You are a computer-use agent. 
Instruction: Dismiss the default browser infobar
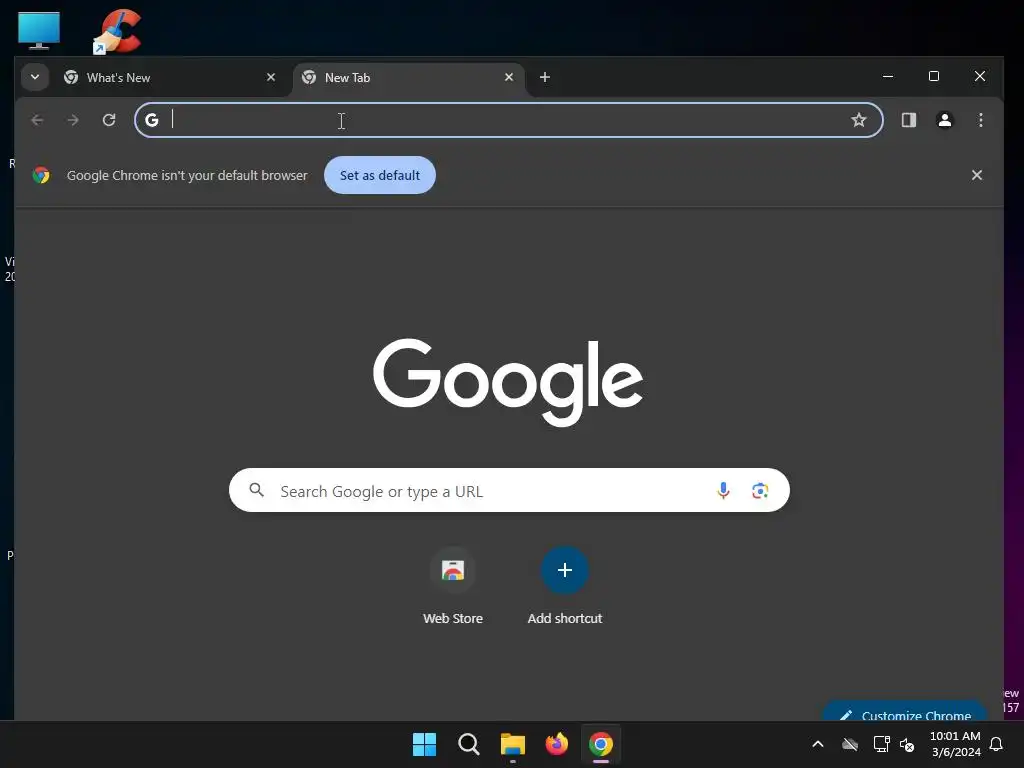pos(976,175)
